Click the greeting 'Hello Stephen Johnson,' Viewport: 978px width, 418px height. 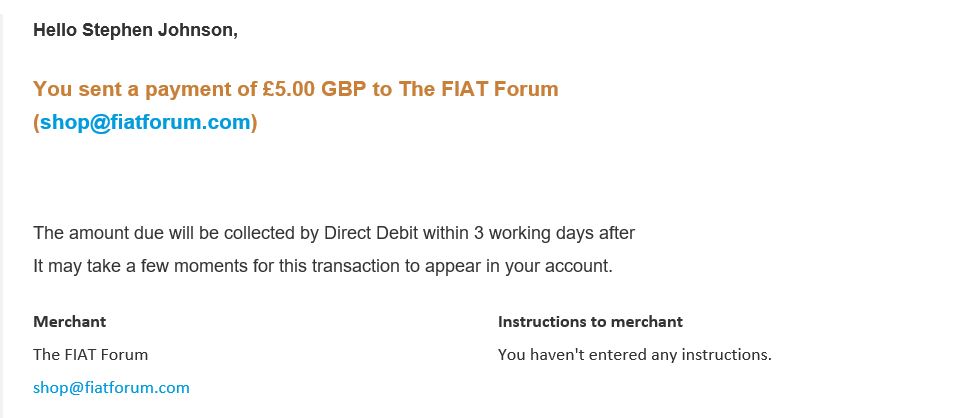(135, 30)
